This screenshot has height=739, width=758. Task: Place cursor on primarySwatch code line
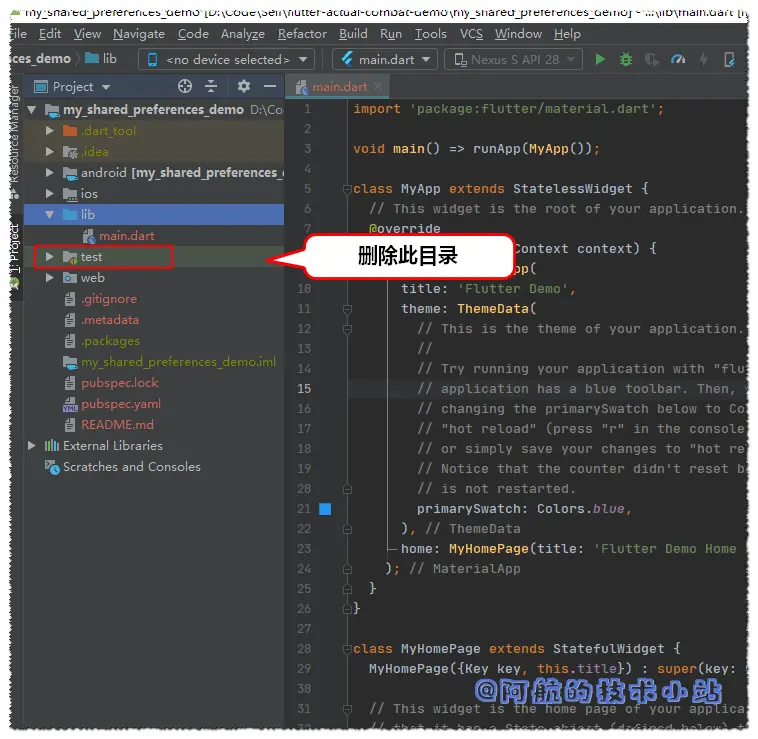point(524,509)
